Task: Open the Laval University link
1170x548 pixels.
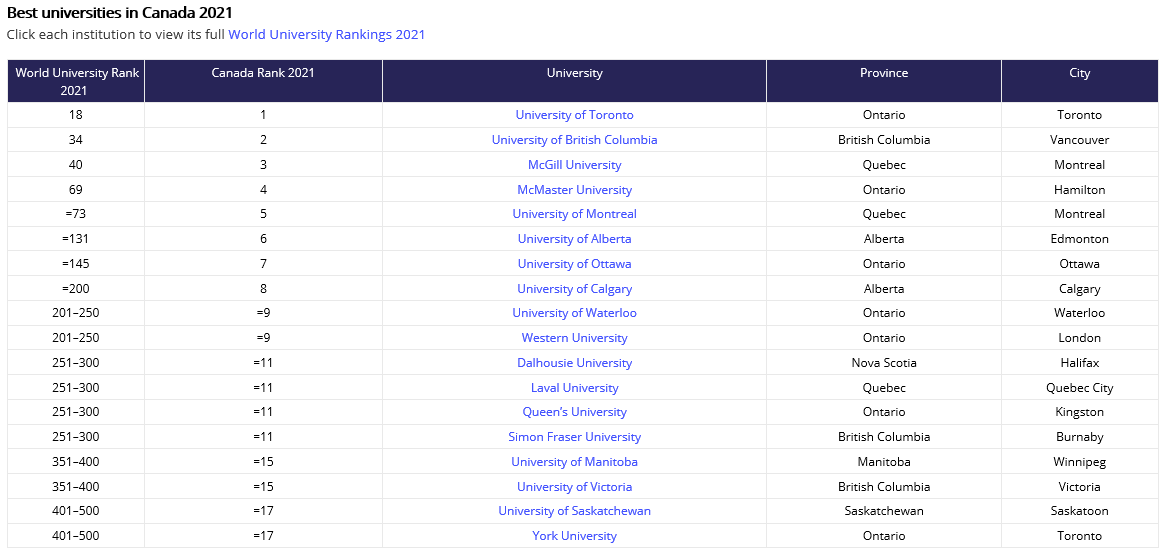Action: coord(575,387)
